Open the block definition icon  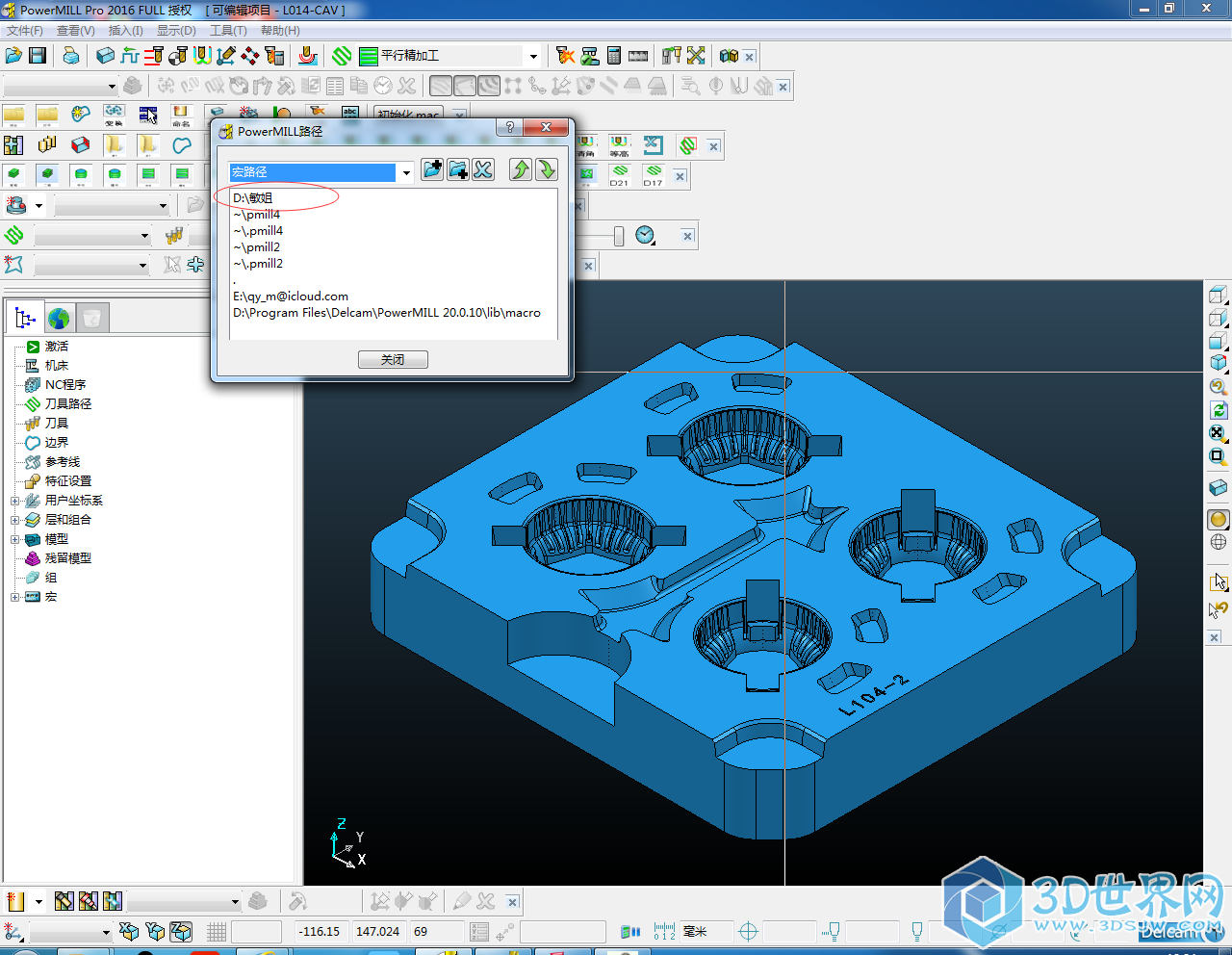click(106, 56)
